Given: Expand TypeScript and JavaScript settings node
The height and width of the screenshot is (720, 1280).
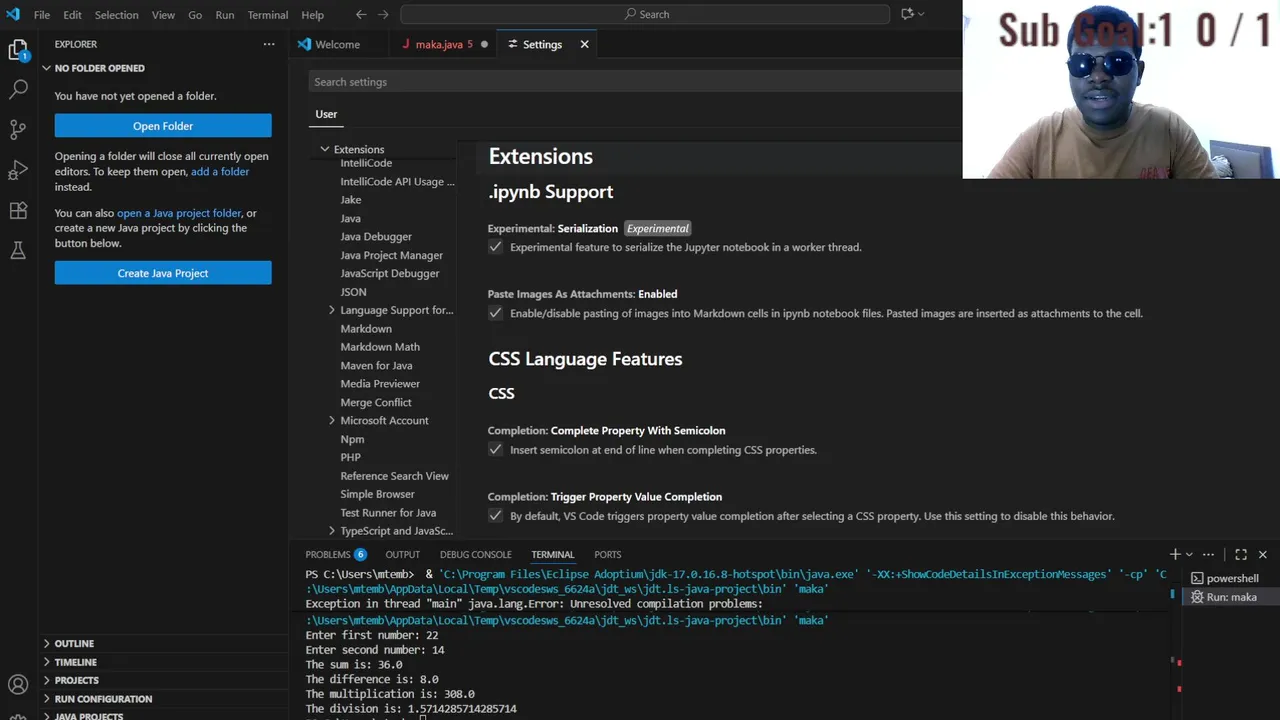Looking at the screenshot, I should click(332, 531).
